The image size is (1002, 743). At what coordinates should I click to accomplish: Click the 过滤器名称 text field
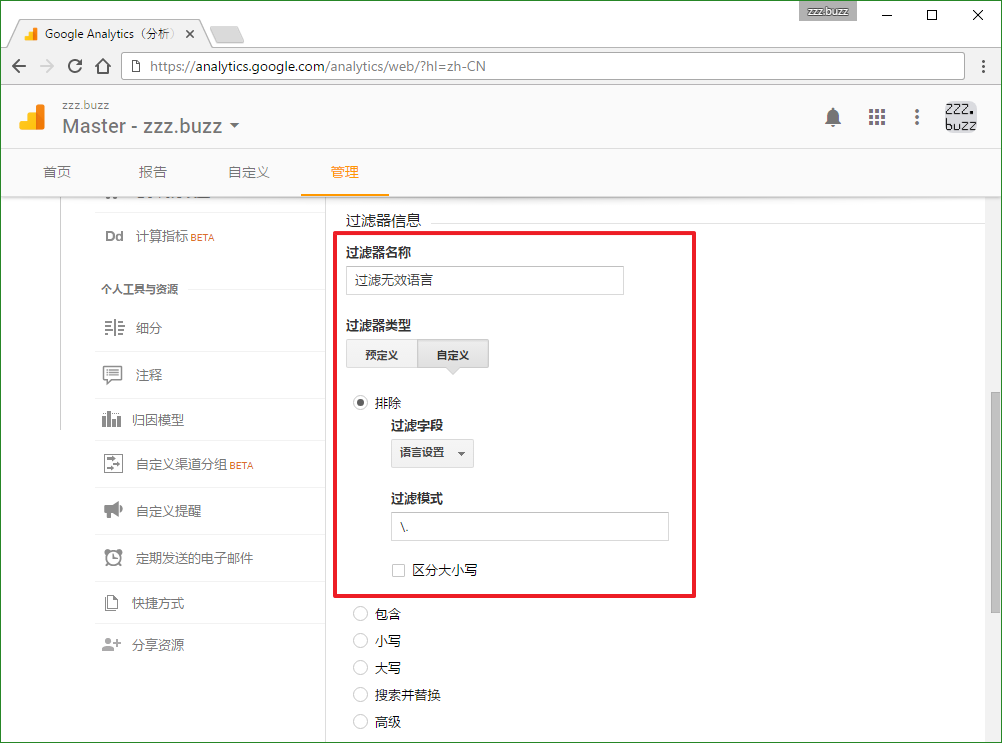pos(484,280)
